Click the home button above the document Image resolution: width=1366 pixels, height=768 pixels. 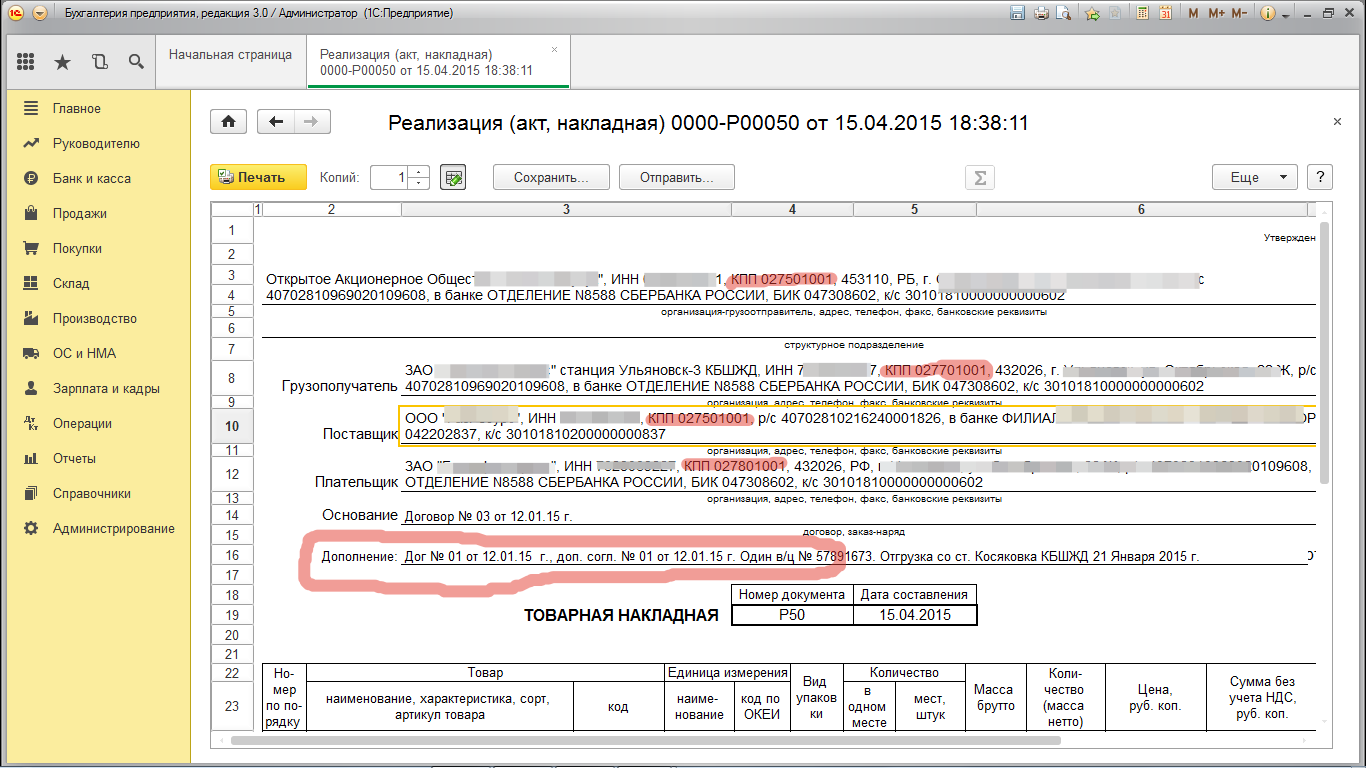[228, 122]
